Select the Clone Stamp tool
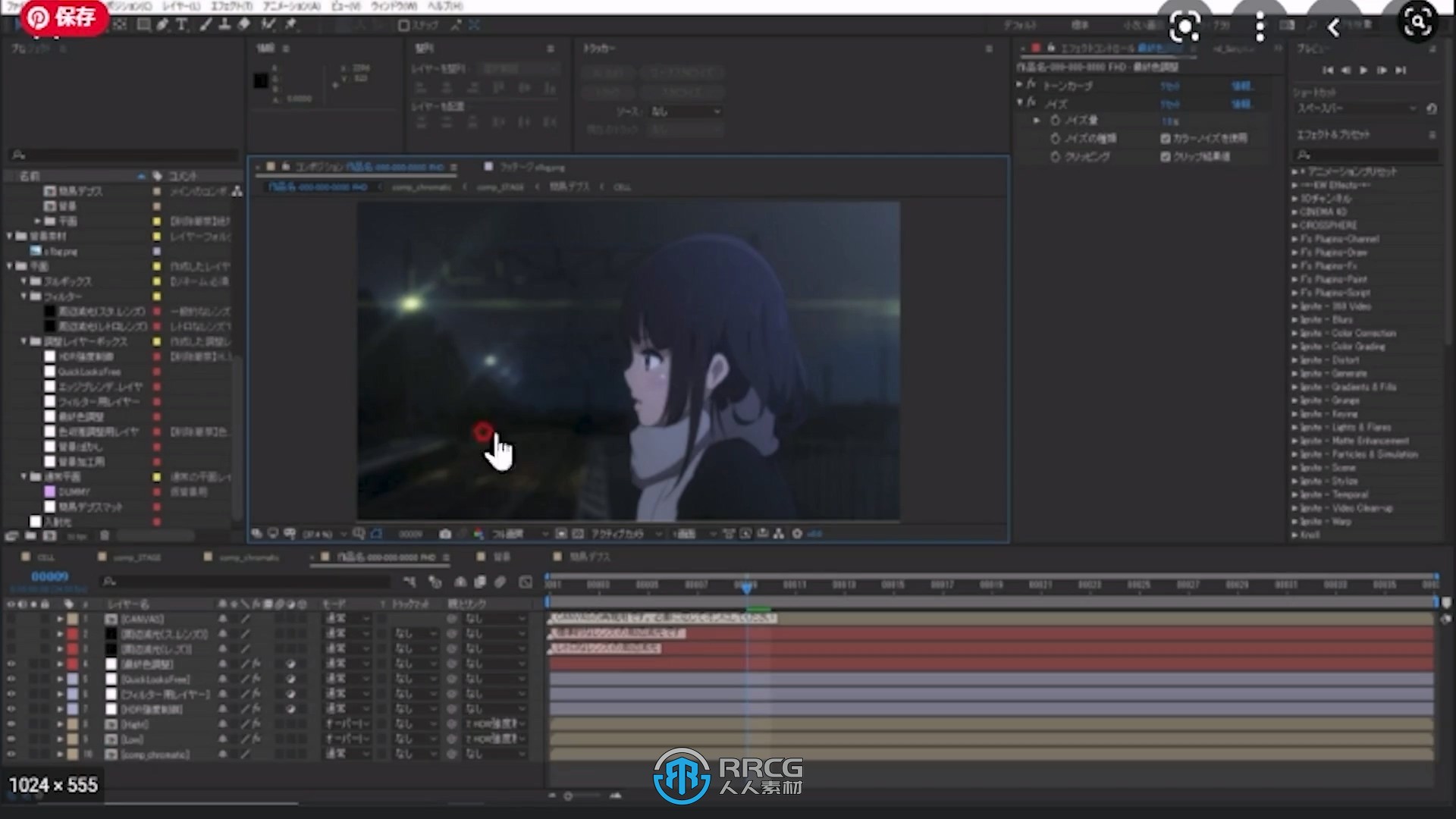The image size is (1456, 819). pos(224,25)
